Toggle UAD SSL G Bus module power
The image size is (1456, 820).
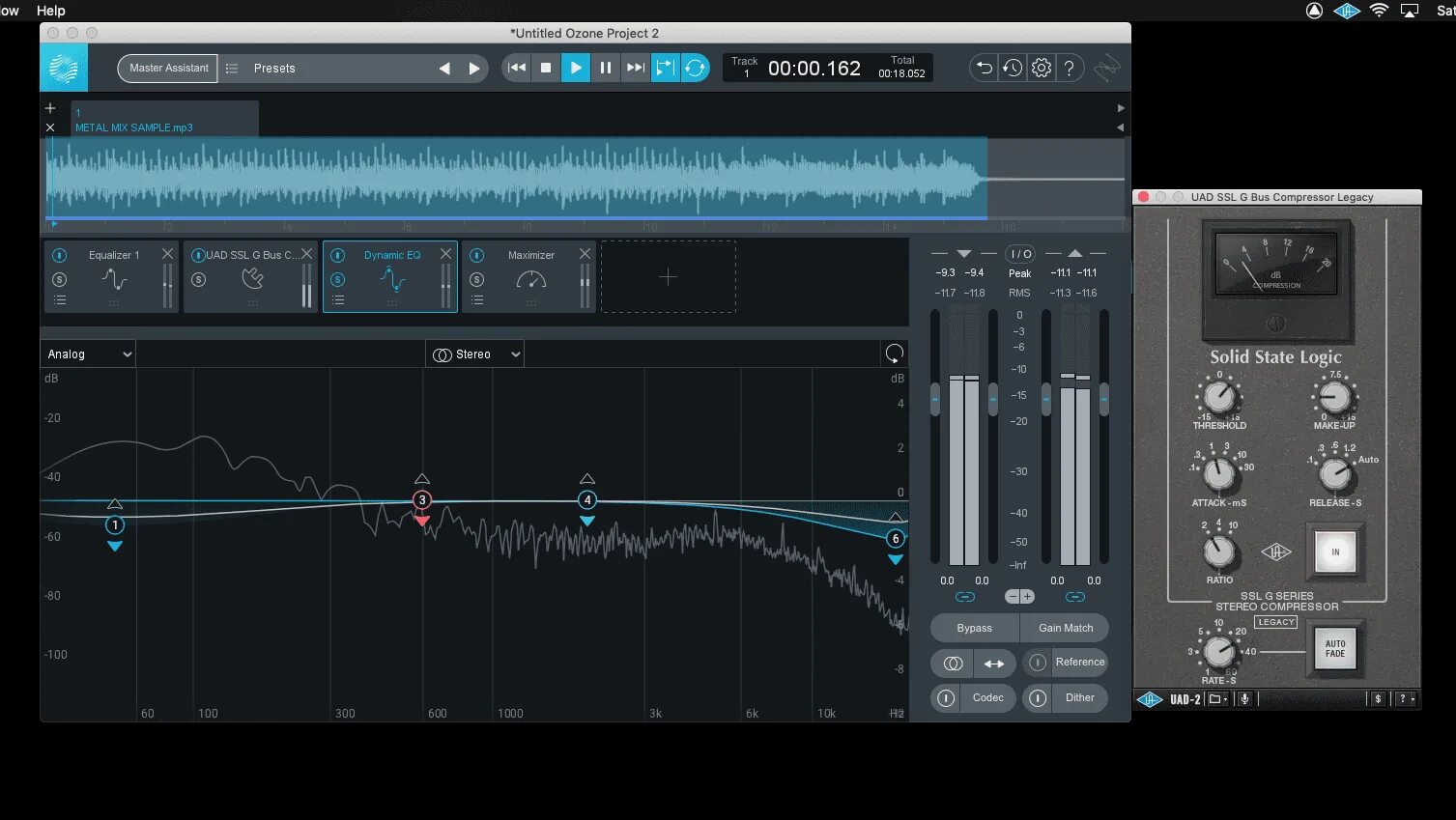[198, 255]
